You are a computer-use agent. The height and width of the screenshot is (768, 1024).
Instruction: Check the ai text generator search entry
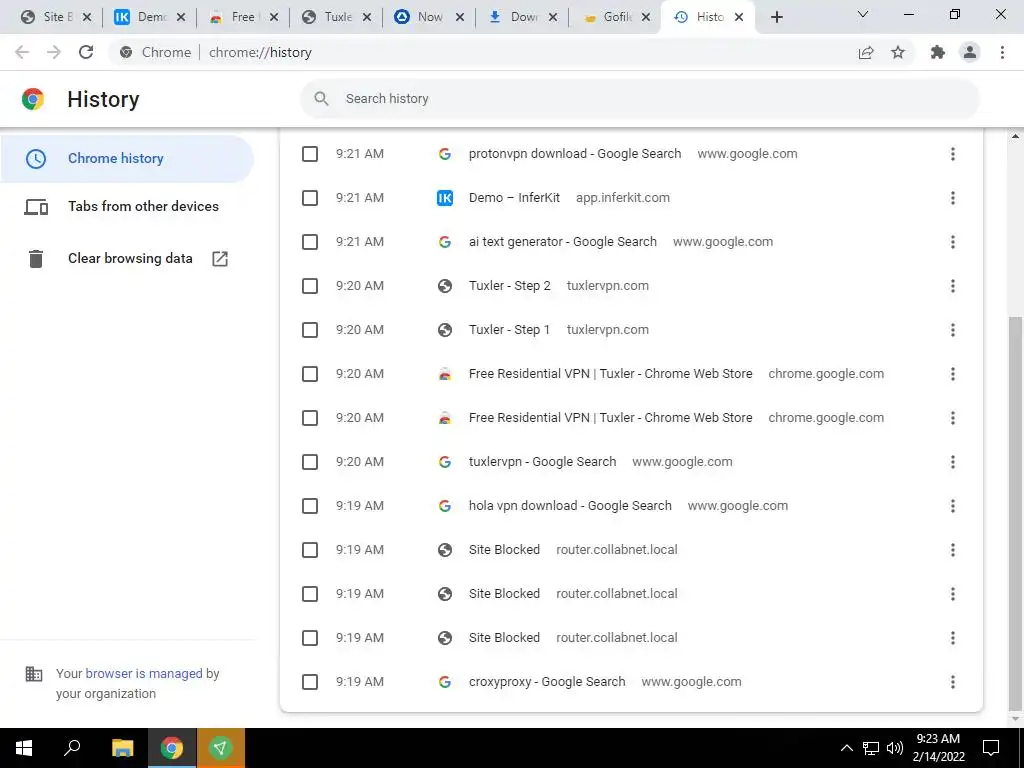click(310, 242)
